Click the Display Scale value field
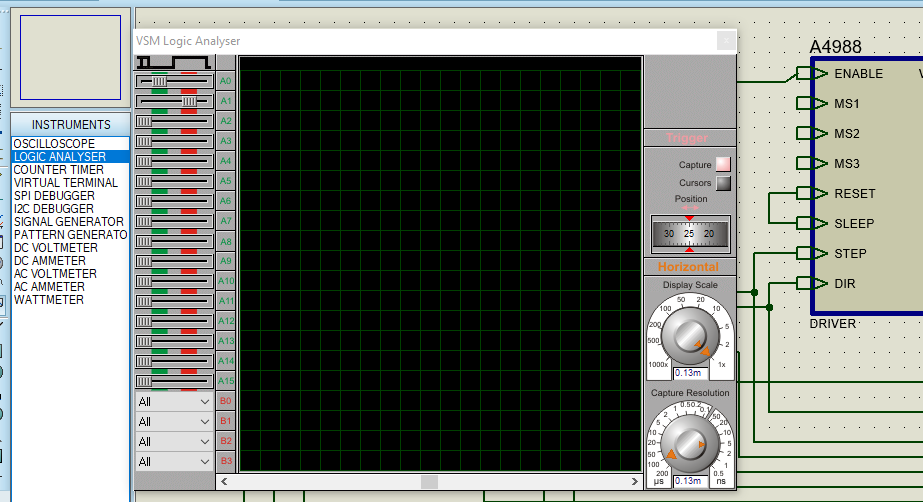Viewport: 923px width, 502px height. 690,373
